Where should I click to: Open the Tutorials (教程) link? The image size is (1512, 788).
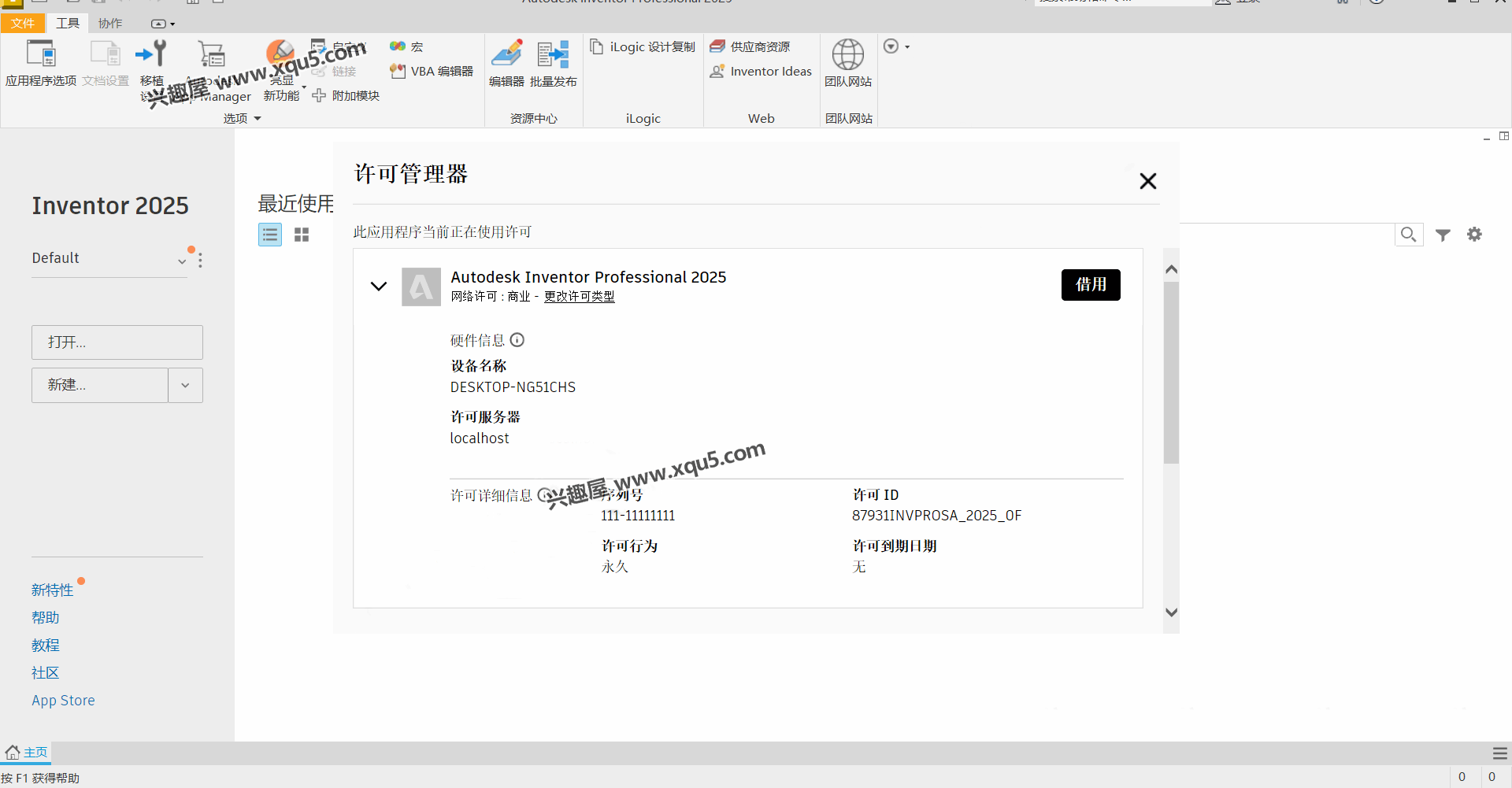[x=46, y=646]
